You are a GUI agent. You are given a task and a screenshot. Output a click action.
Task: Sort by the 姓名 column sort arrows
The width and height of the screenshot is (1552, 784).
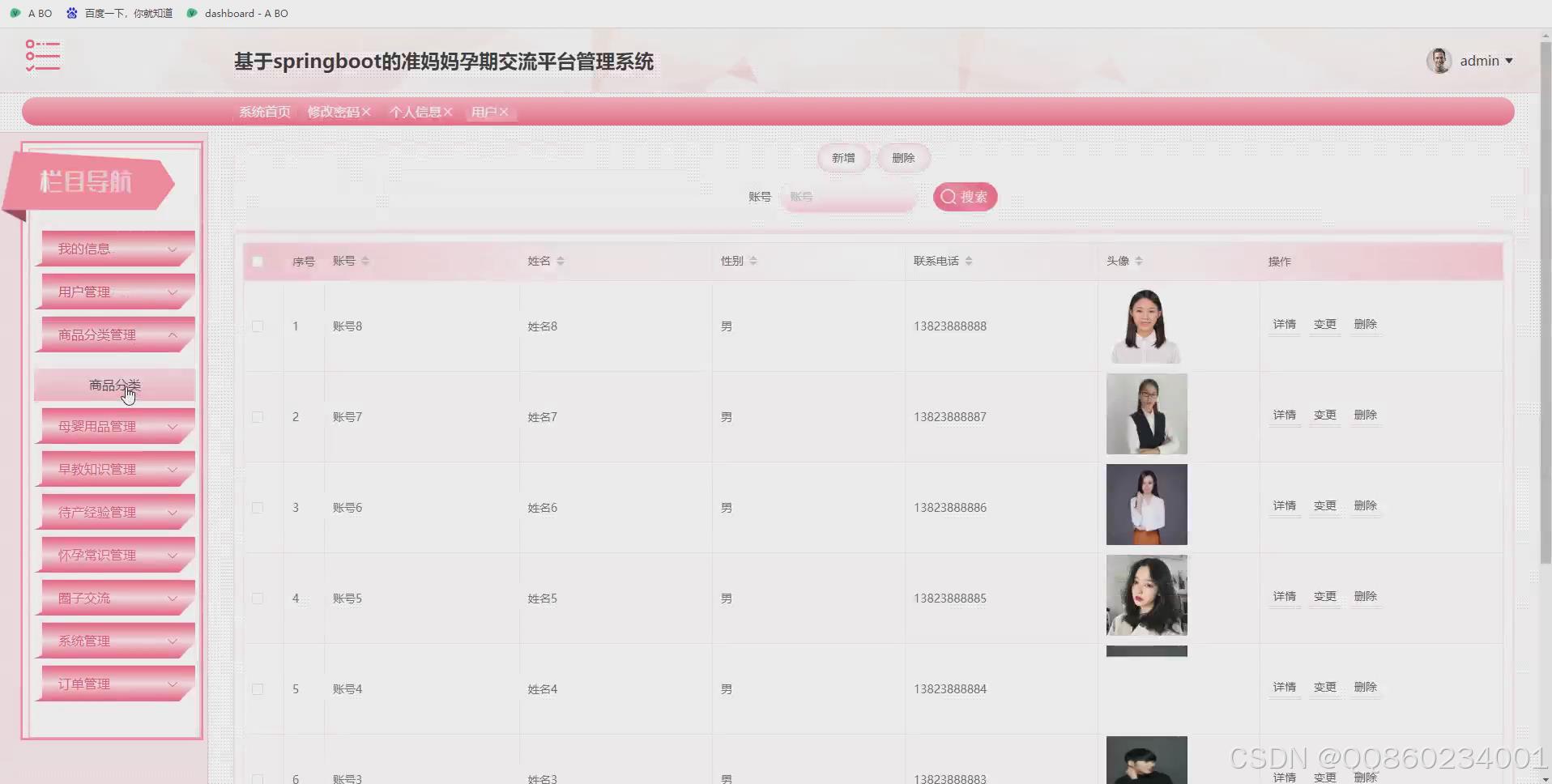coord(561,261)
